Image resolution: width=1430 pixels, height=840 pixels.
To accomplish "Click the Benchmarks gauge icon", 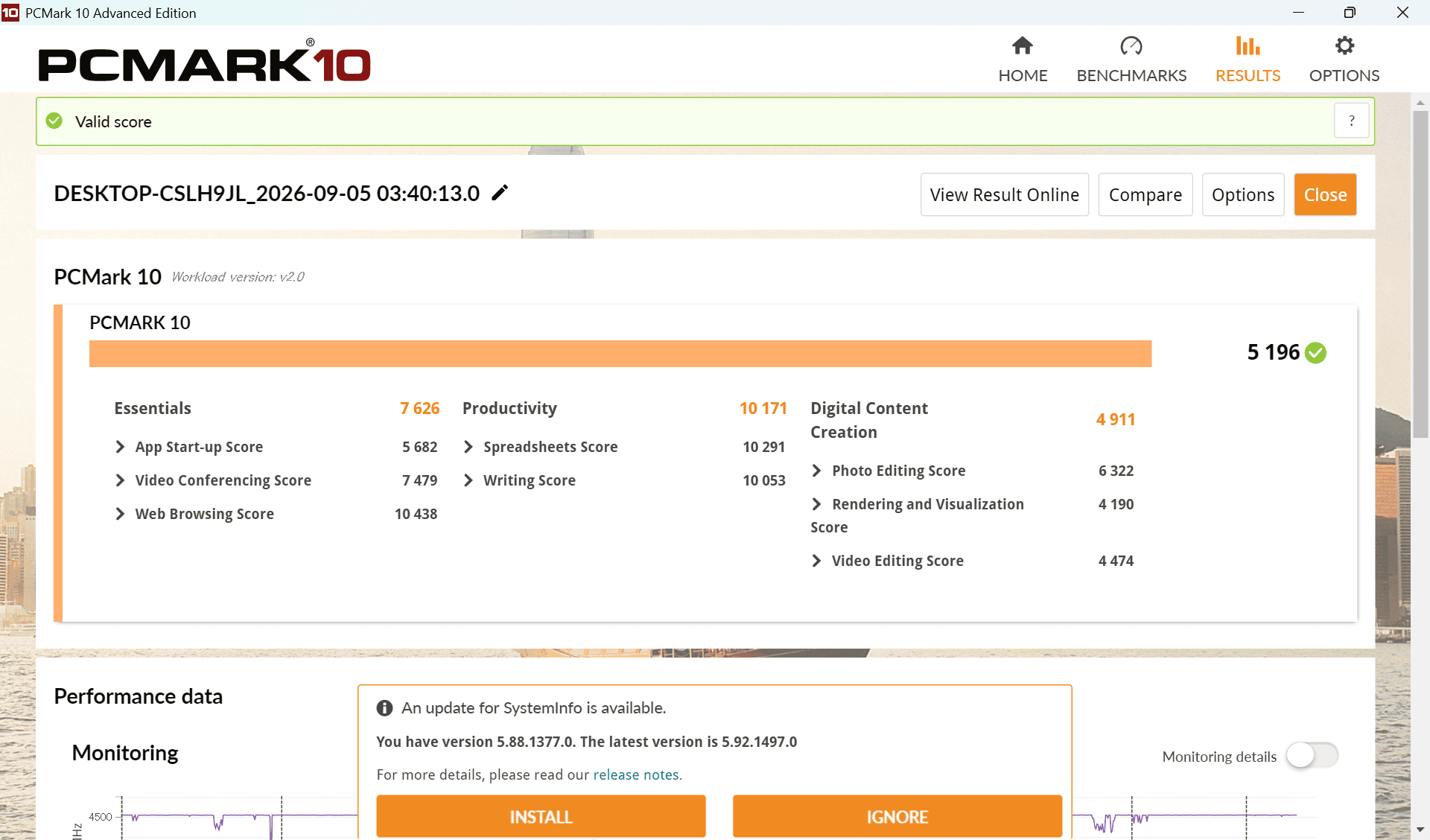I will pos(1131,46).
